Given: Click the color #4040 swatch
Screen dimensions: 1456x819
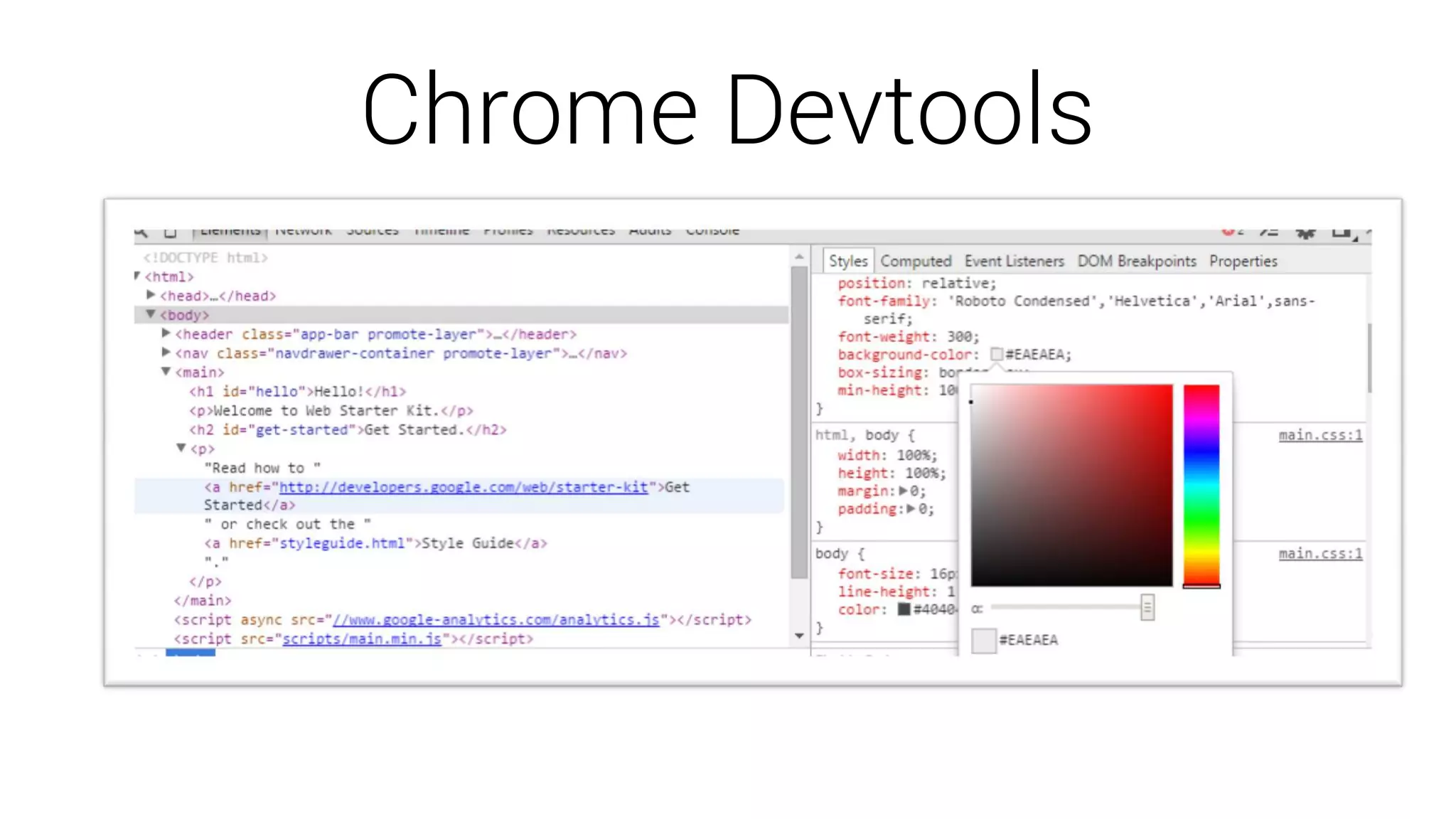Looking at the screenshot, I should pyautogui.click(x=904, y=609).
